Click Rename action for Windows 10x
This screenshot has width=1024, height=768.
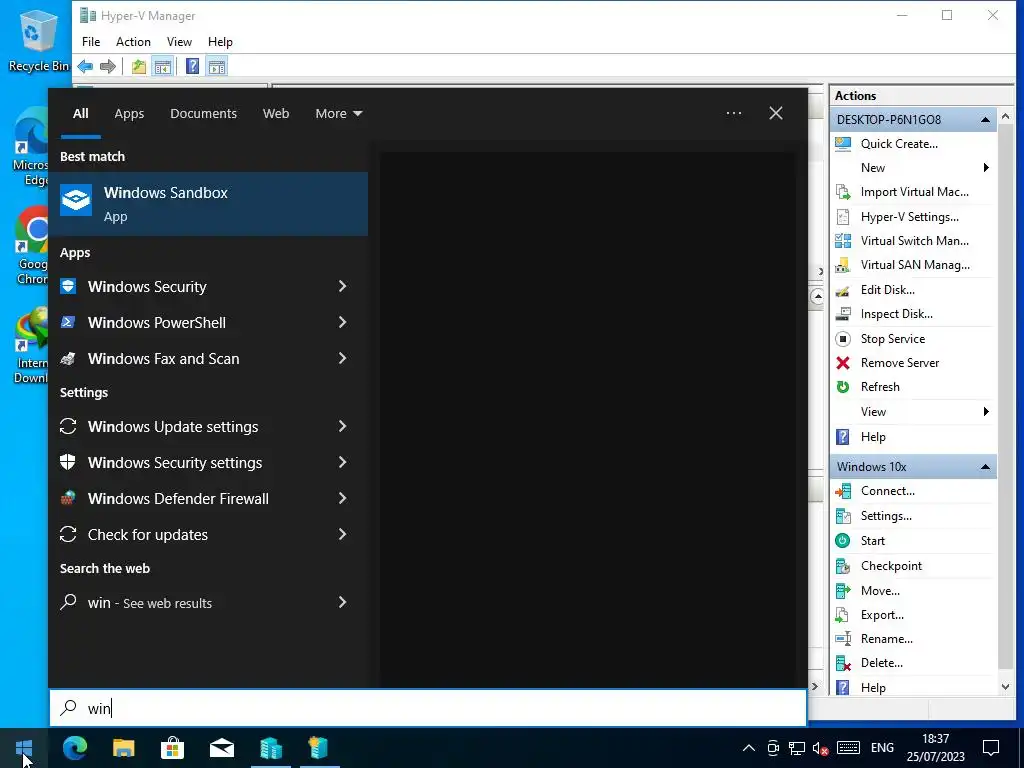point(886,639)
